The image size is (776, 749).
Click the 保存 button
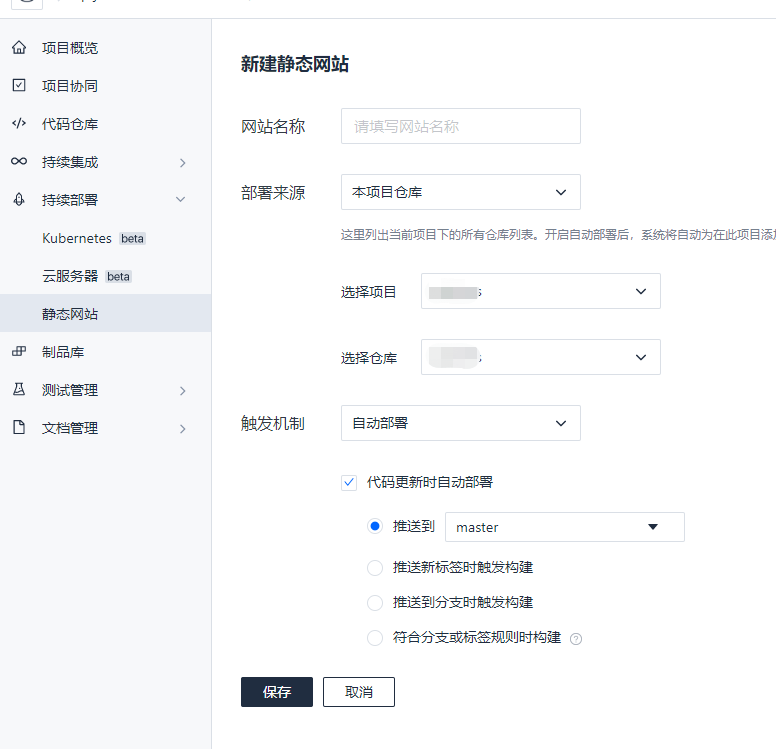click(x=276, y=692)
